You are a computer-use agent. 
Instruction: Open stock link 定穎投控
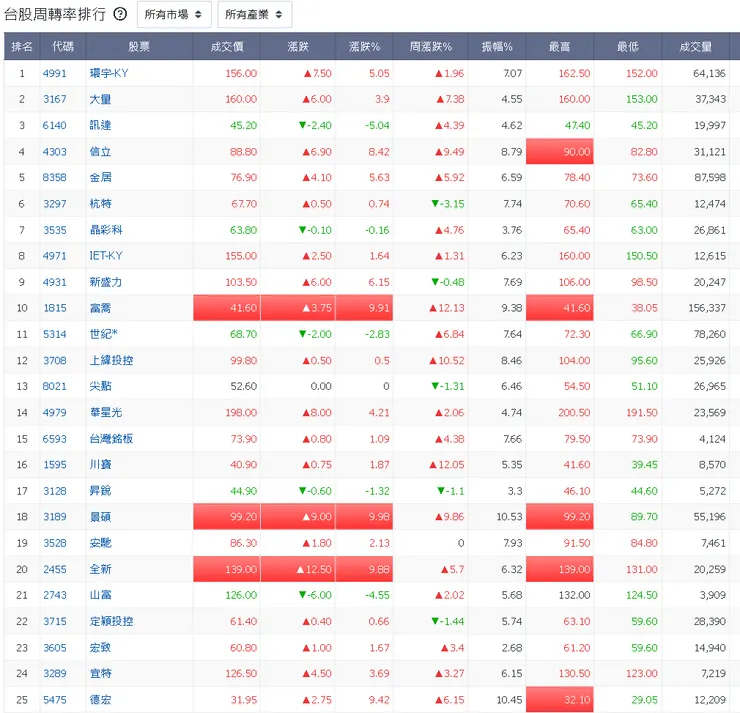111,621
